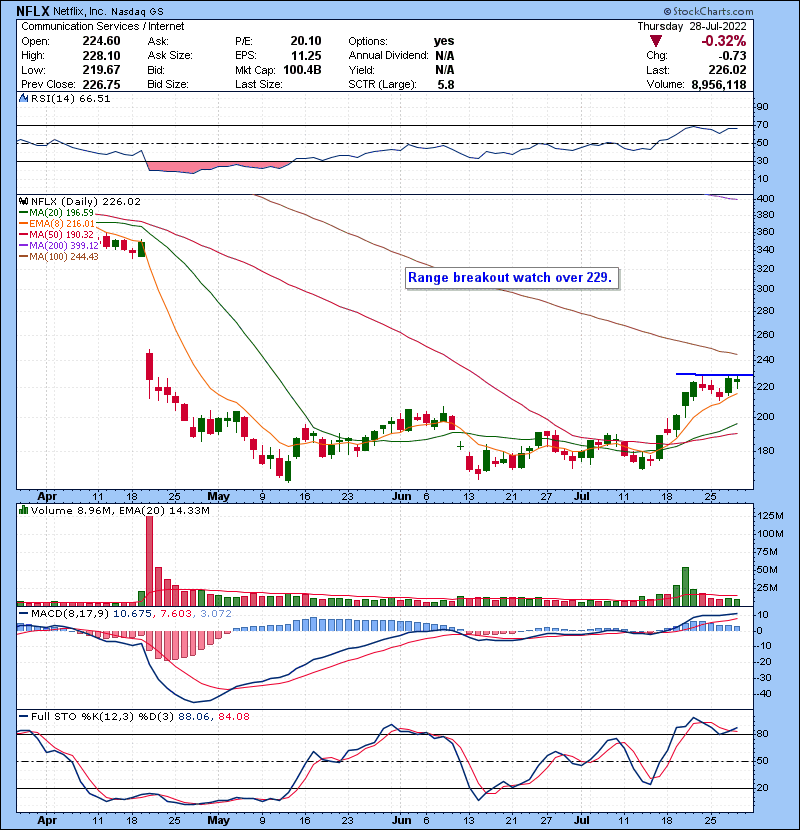
Task: Click the Netflix, Inc. company name
Action: point(80,12)
